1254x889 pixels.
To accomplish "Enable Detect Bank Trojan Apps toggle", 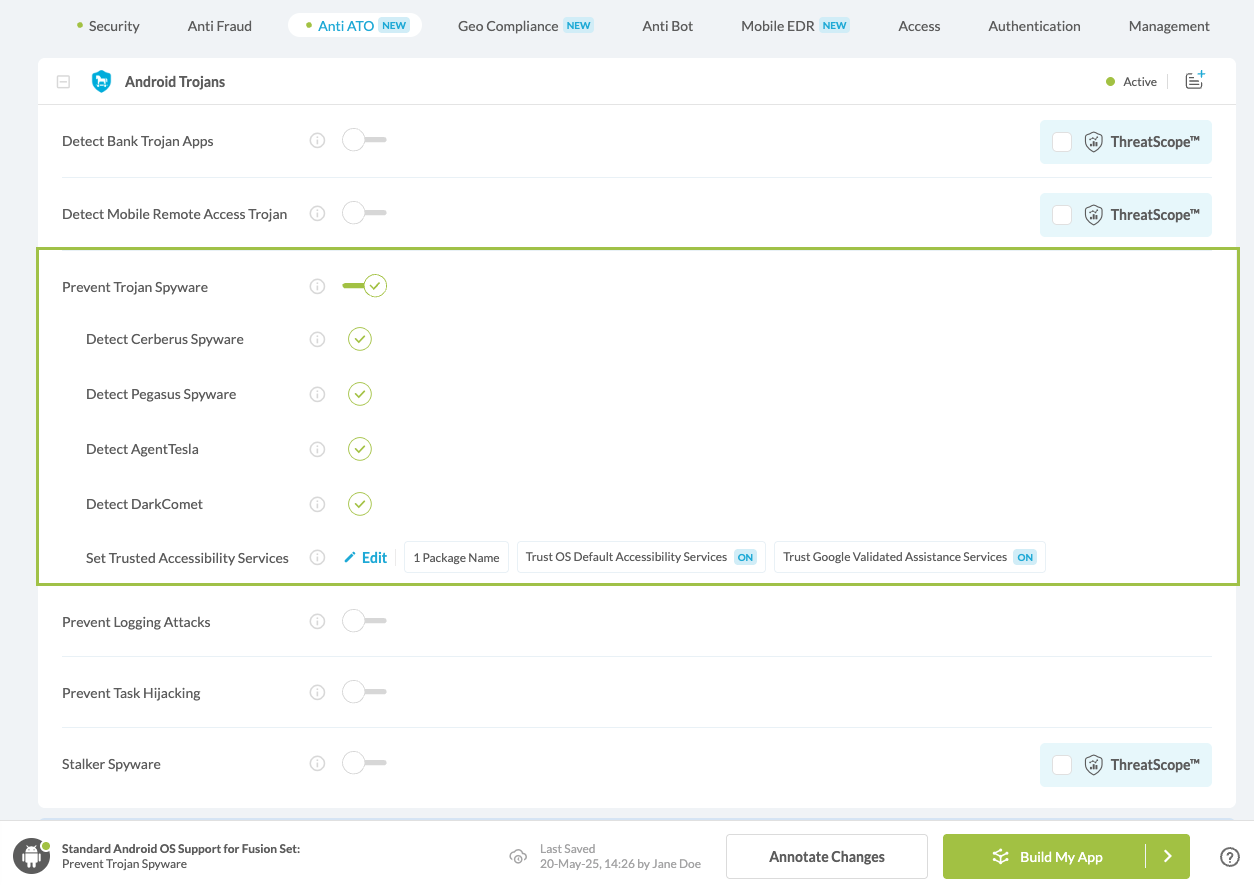I will pos(363,141).
